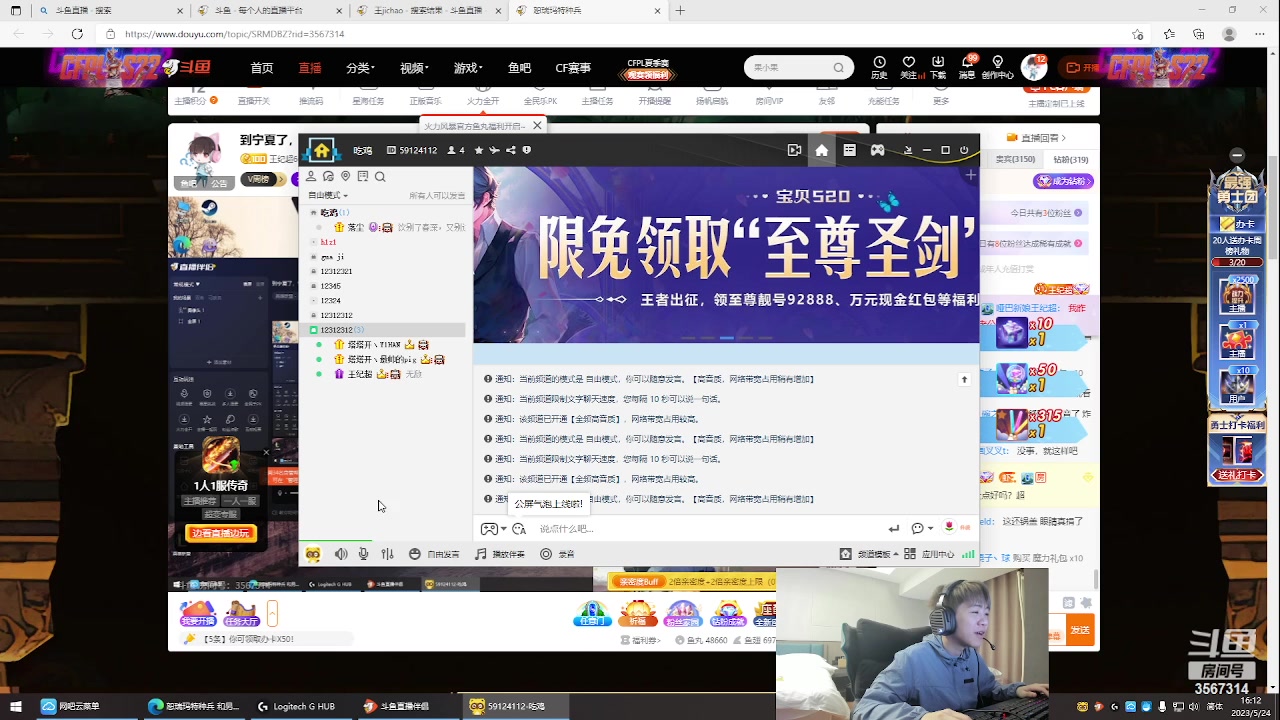
Task: Open the YY video camera icon
Action: 794,150
